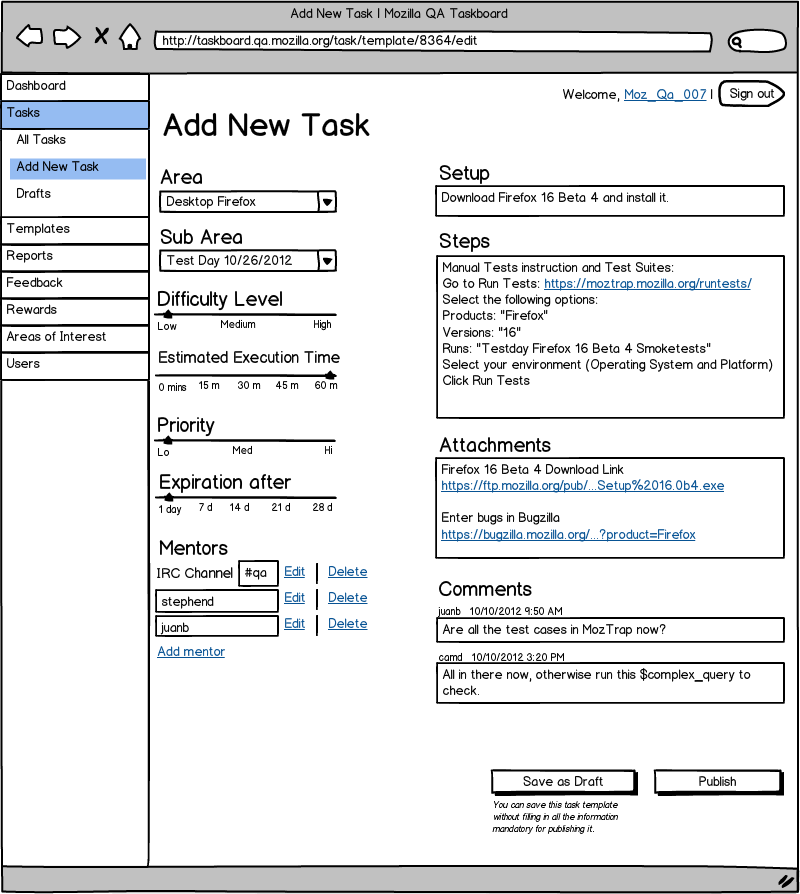Go to browser home page icon
The image size is (800, 894).
130,36
